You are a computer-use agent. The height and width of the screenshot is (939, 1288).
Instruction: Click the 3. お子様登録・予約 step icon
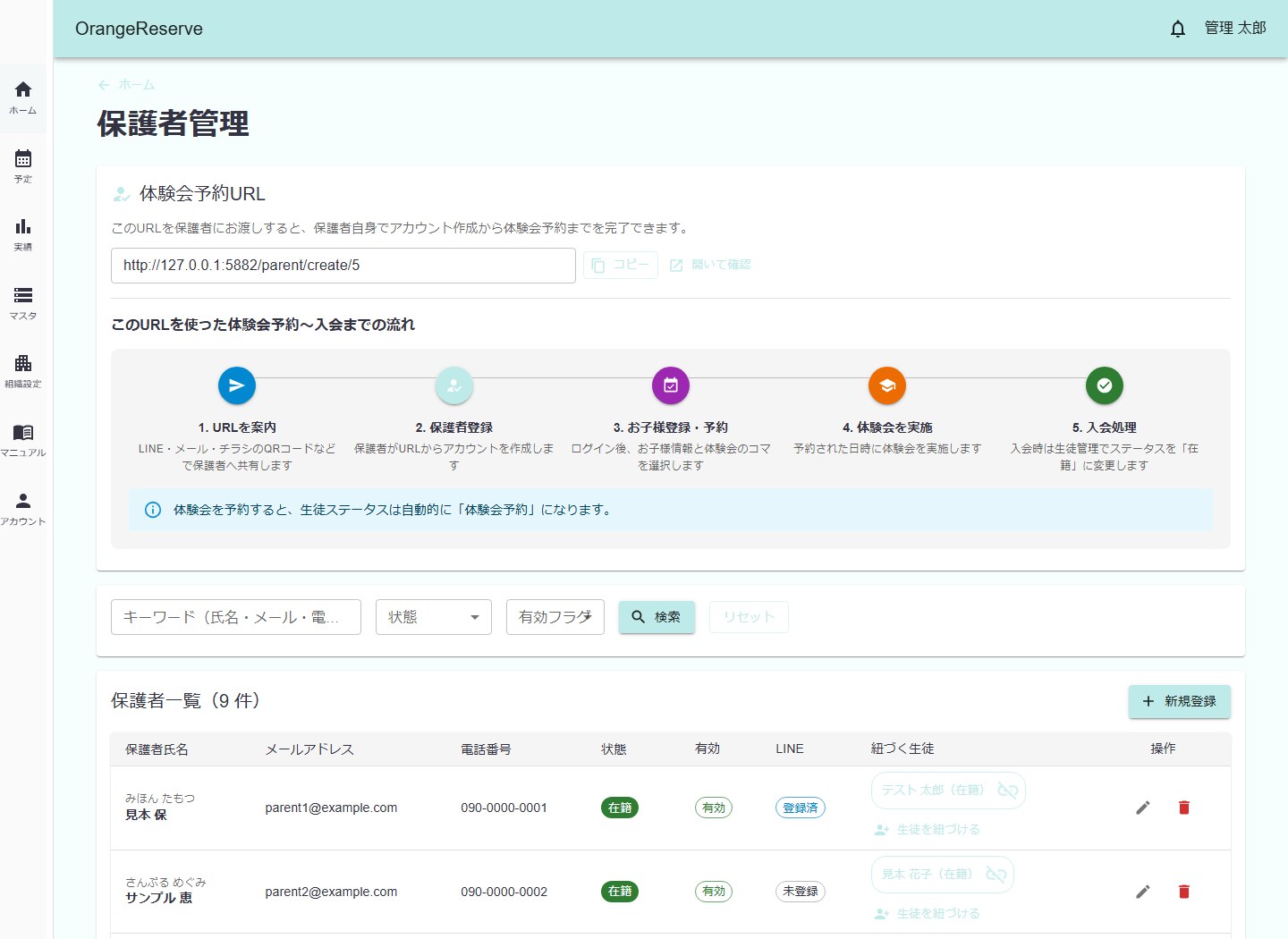pyautogui.click(x=671, y=385)
